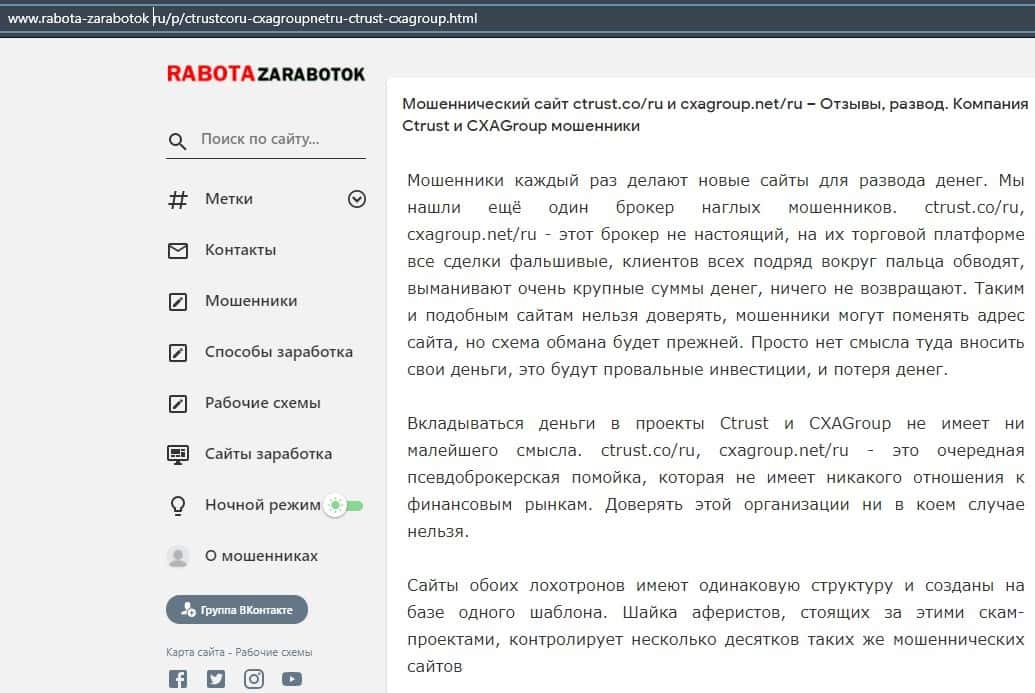
Task: Expand the Метки dropdown chevron
Action: click(356, 199)
